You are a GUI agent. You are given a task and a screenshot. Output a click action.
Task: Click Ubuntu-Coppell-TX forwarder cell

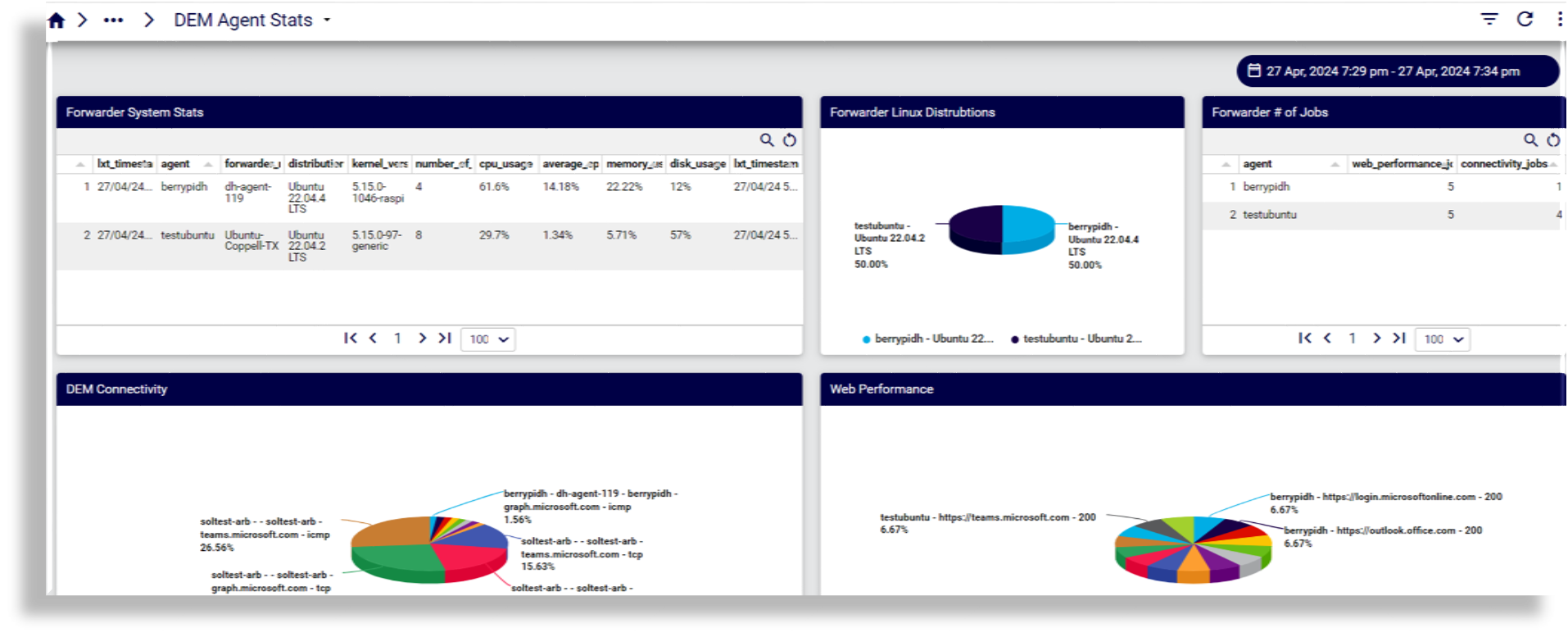click(252, 240)
